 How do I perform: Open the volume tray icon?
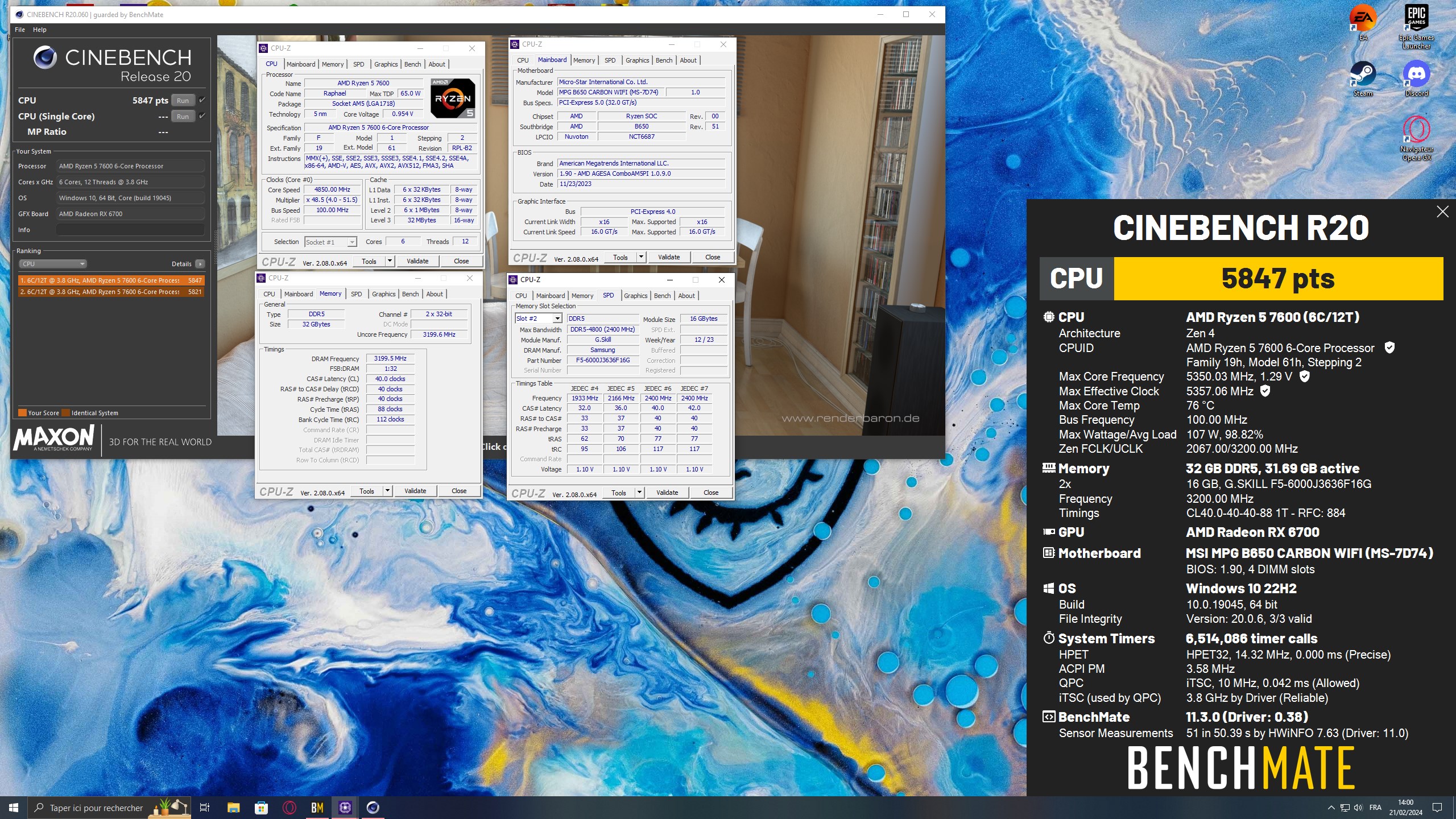(x=1358, y=808)
